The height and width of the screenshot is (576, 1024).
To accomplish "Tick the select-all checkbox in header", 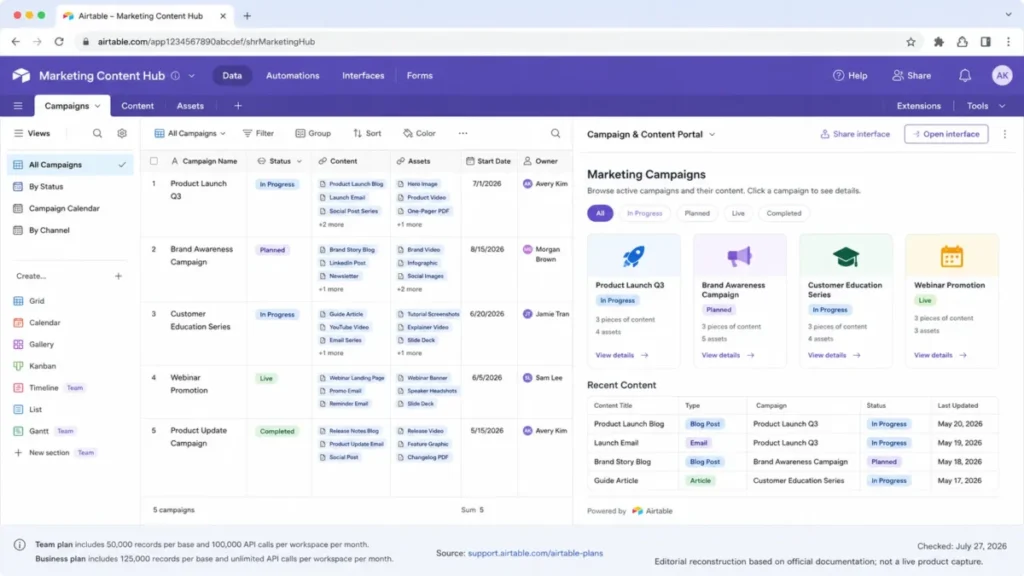I will [154, 161].
